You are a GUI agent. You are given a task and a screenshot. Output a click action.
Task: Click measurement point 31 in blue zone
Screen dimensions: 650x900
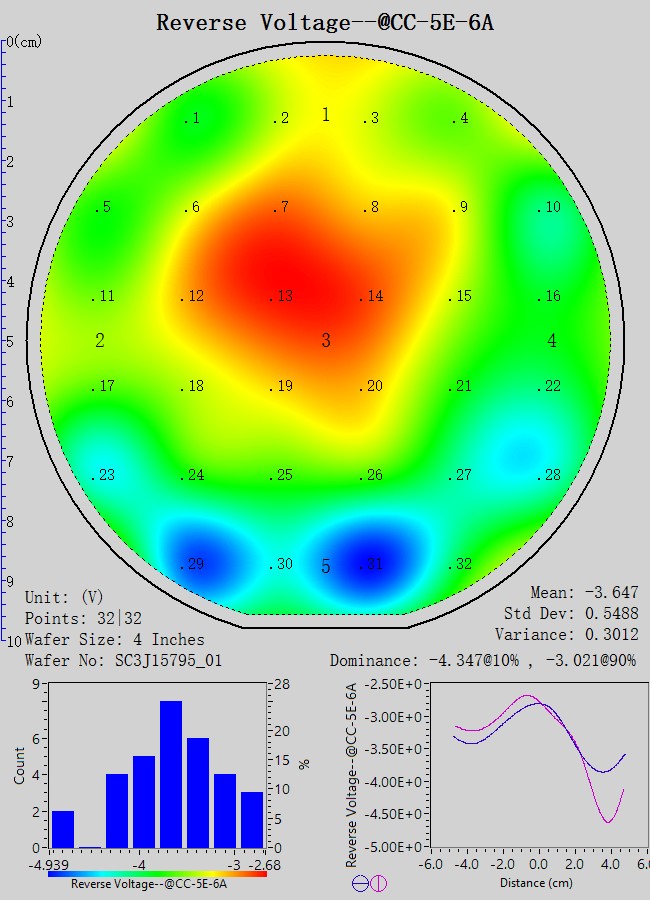pyautogui.click(x=370, y=564)
